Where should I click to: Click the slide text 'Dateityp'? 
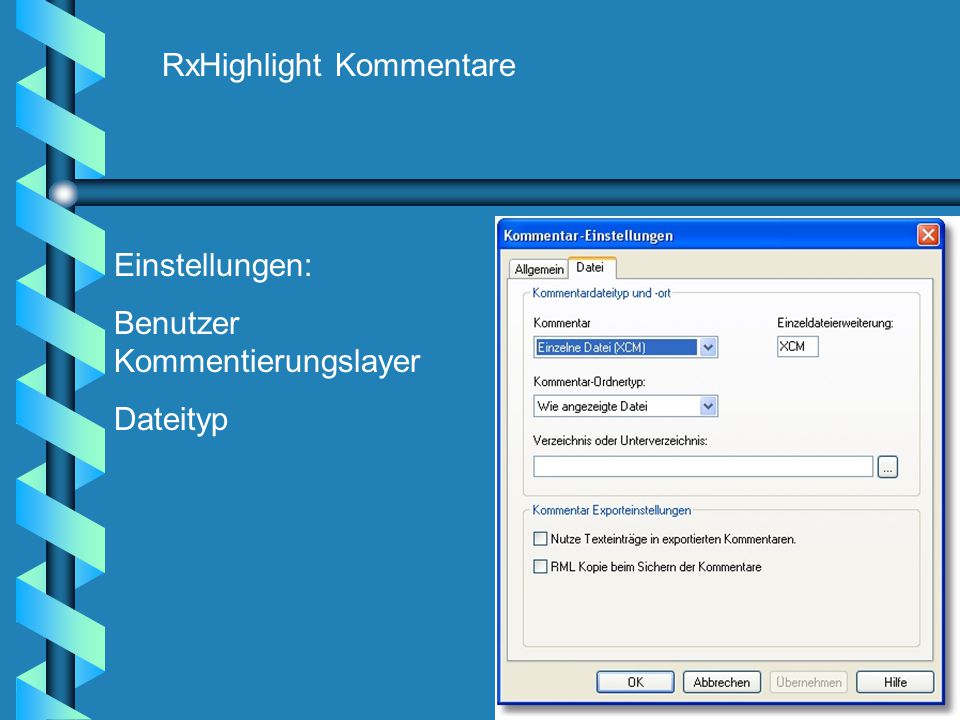tap(171, 420)
